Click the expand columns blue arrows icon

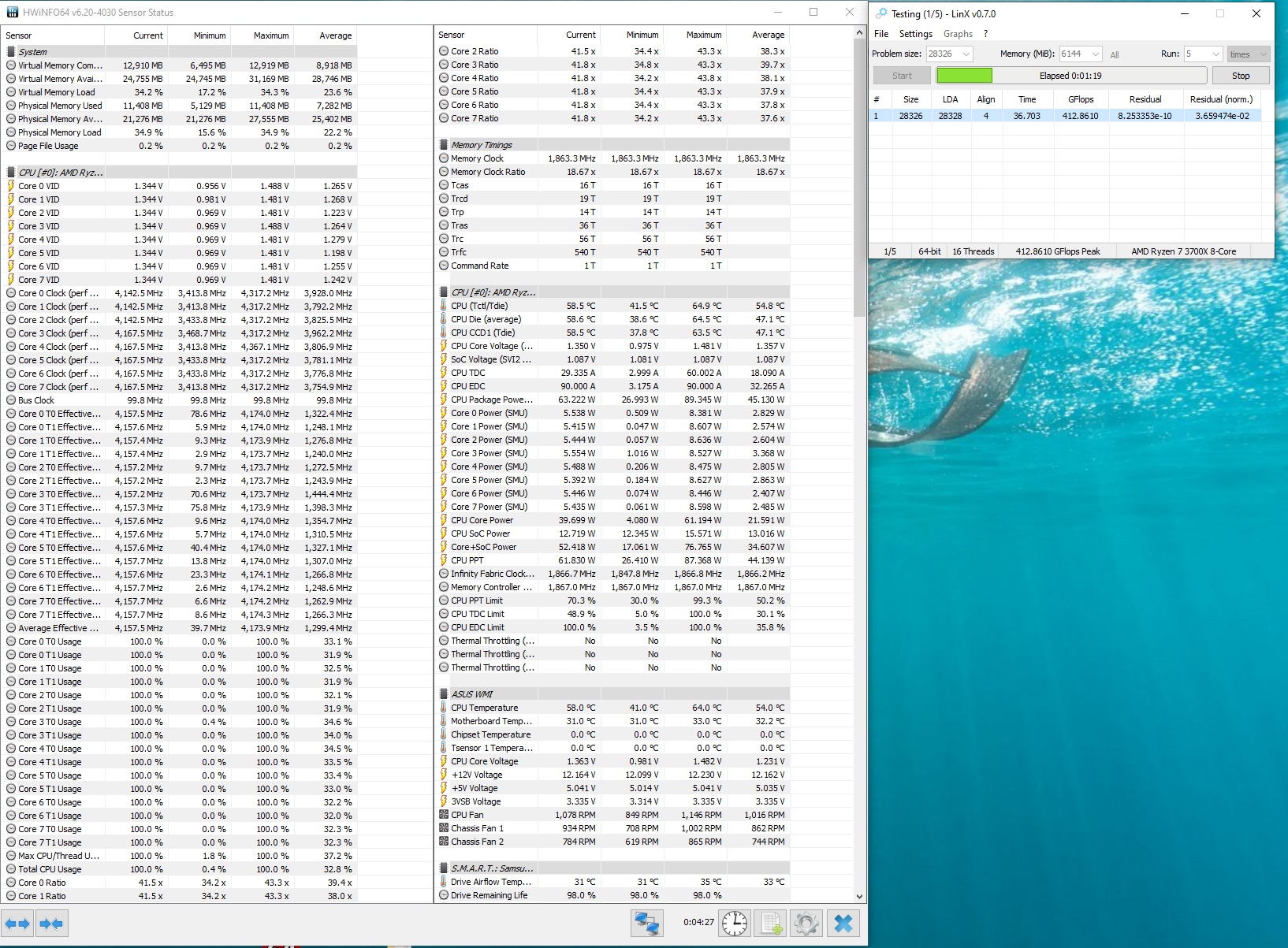click(x=17, y=924)
